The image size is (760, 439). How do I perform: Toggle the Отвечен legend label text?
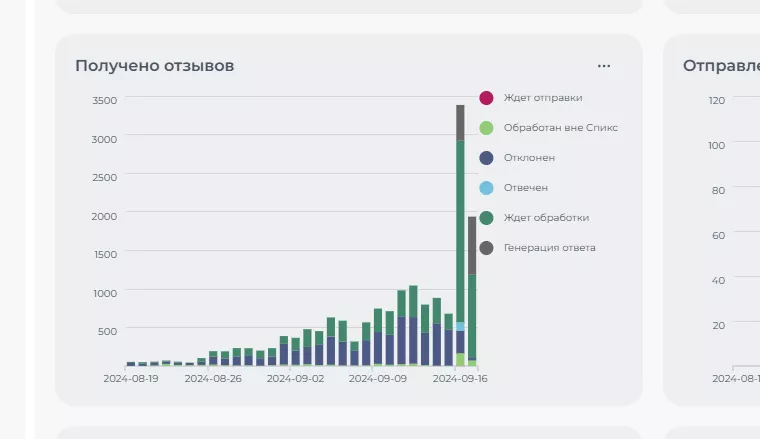click(525, 188)
